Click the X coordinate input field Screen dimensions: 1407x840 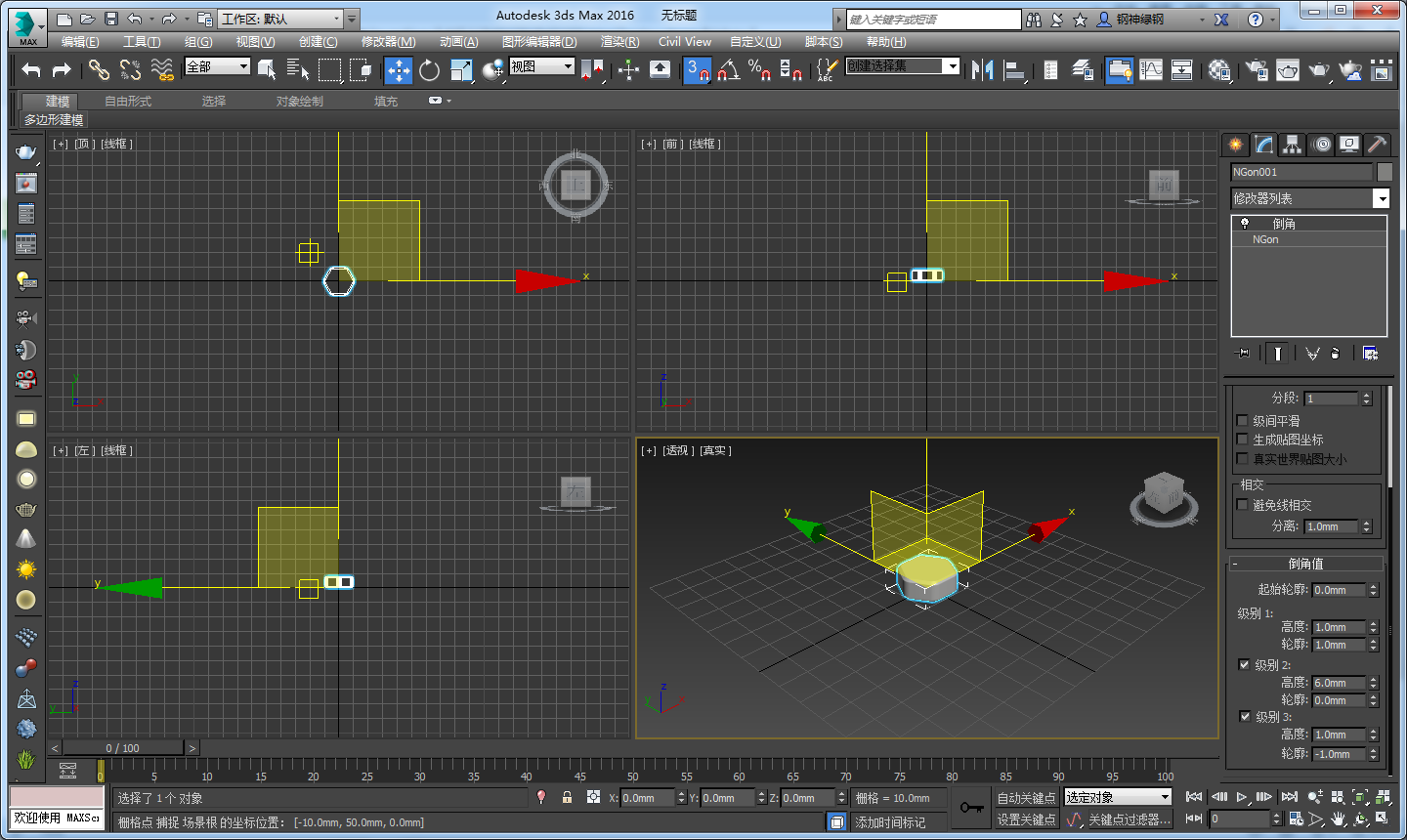click(648, 798)
